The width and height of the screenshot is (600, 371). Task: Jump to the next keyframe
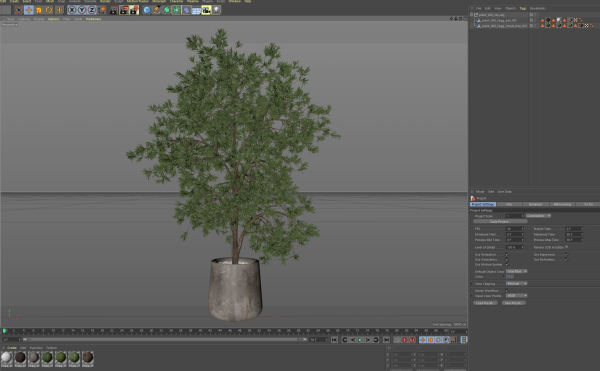pos(376,340)
